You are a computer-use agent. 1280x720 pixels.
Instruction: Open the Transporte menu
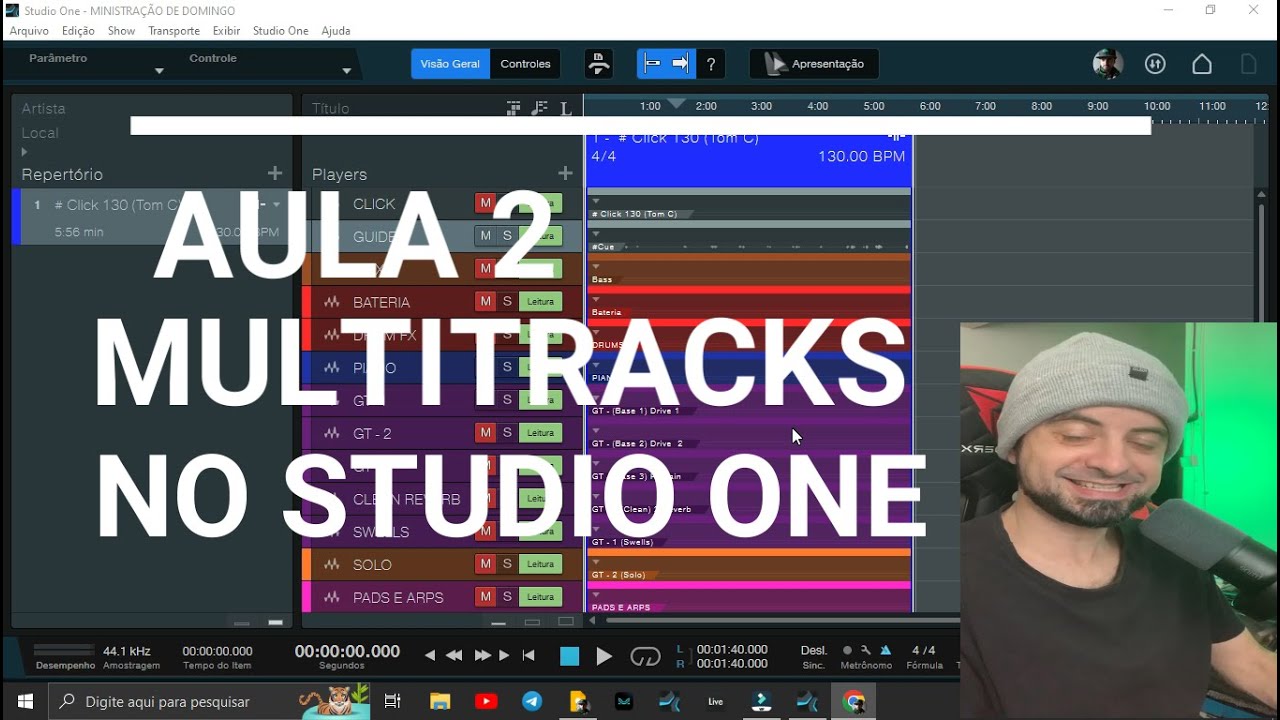pyautogui.click(x=174, y=31)
